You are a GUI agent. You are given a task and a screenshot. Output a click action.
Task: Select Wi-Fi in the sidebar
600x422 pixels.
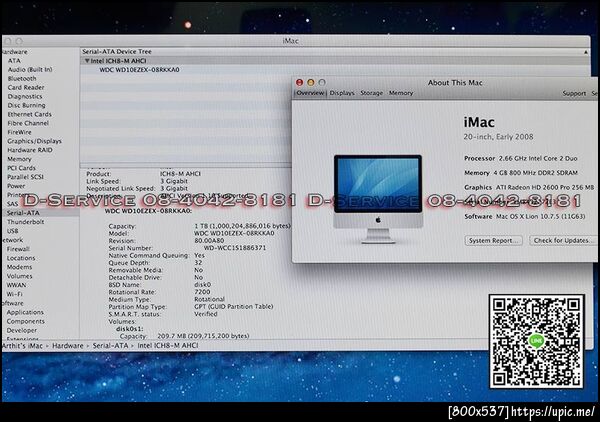[15, 294]
